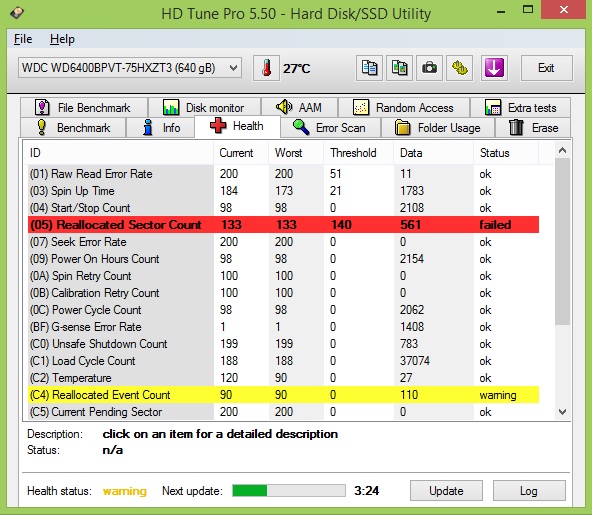Switch to the Extra tests tab
This screenshot has width=592, height=515.
[520, 108]
